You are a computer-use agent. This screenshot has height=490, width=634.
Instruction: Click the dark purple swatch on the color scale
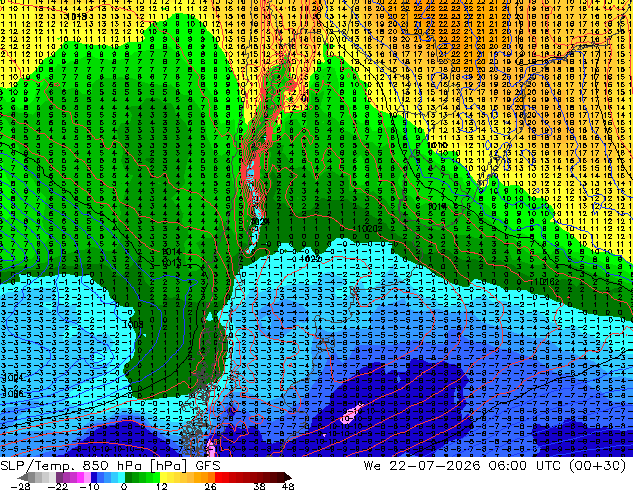59,477
